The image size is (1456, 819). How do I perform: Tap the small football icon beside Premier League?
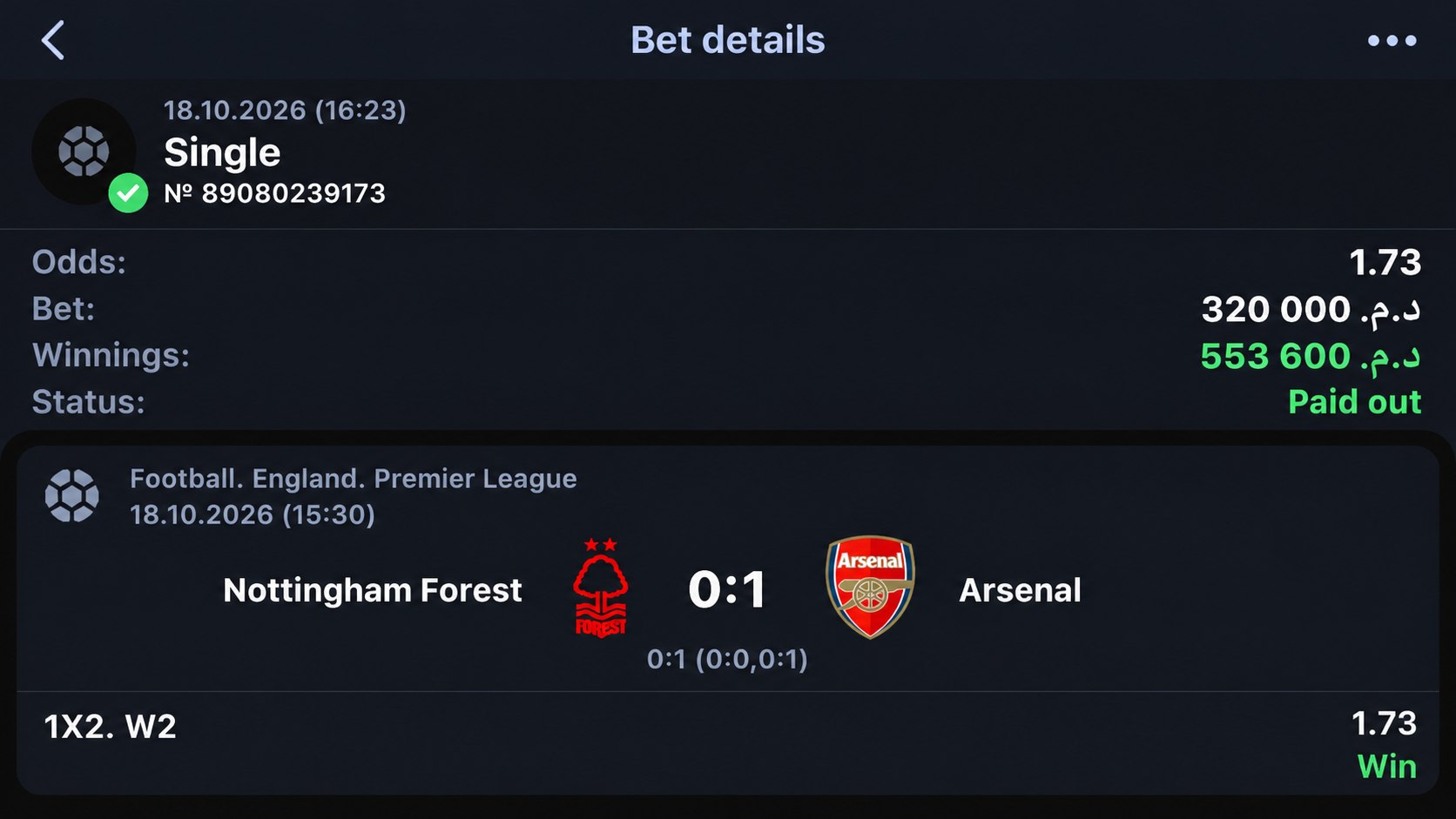(x=71, y=496)
